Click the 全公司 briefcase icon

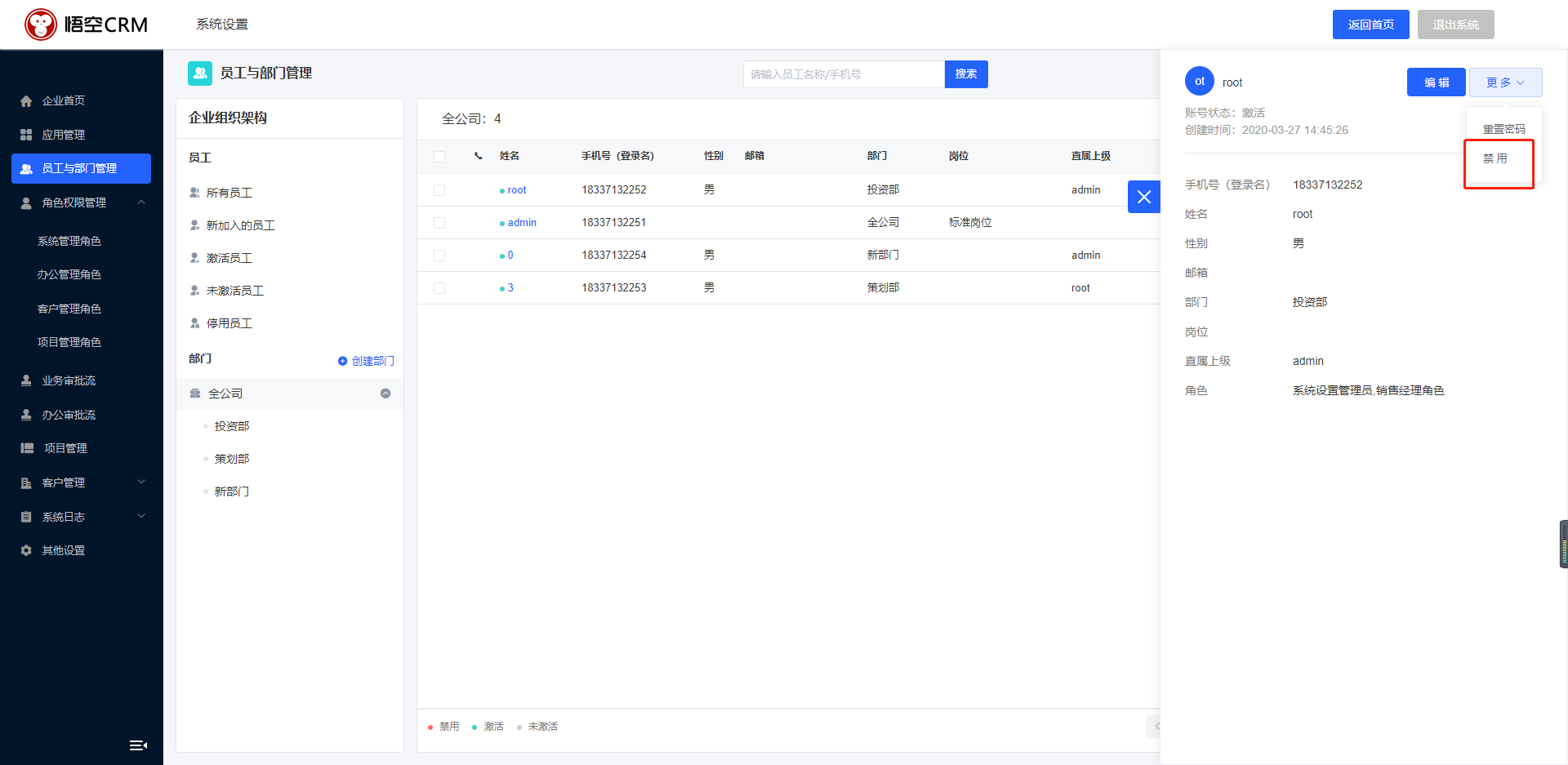pyautogui.click(x=195, y=394)
